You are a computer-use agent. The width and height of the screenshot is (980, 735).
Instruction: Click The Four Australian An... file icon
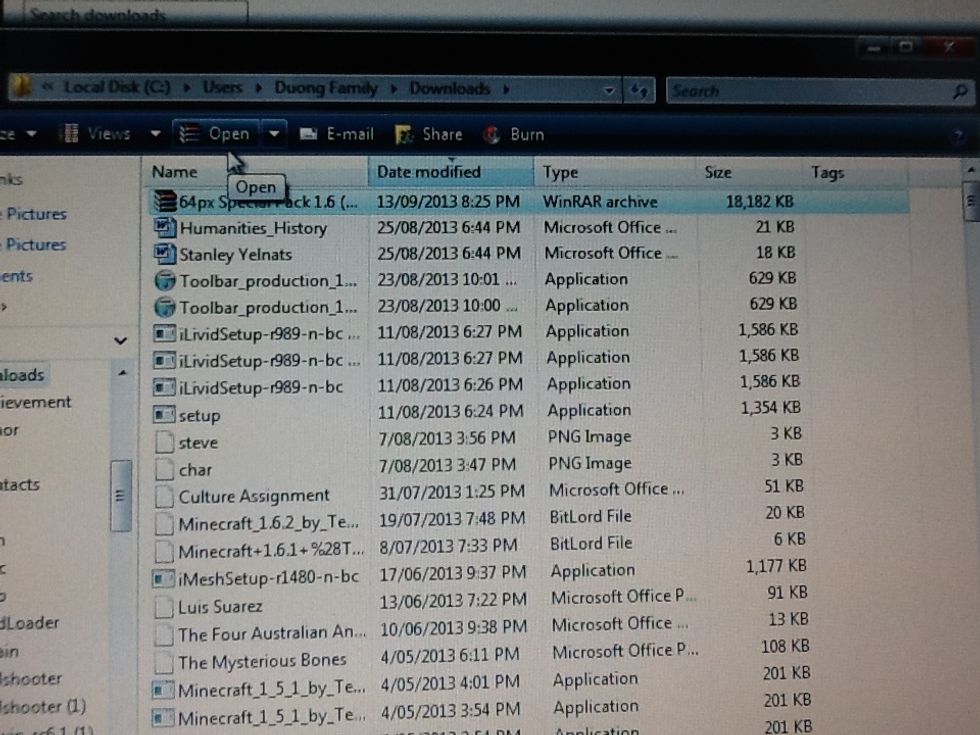pos(163,634)
